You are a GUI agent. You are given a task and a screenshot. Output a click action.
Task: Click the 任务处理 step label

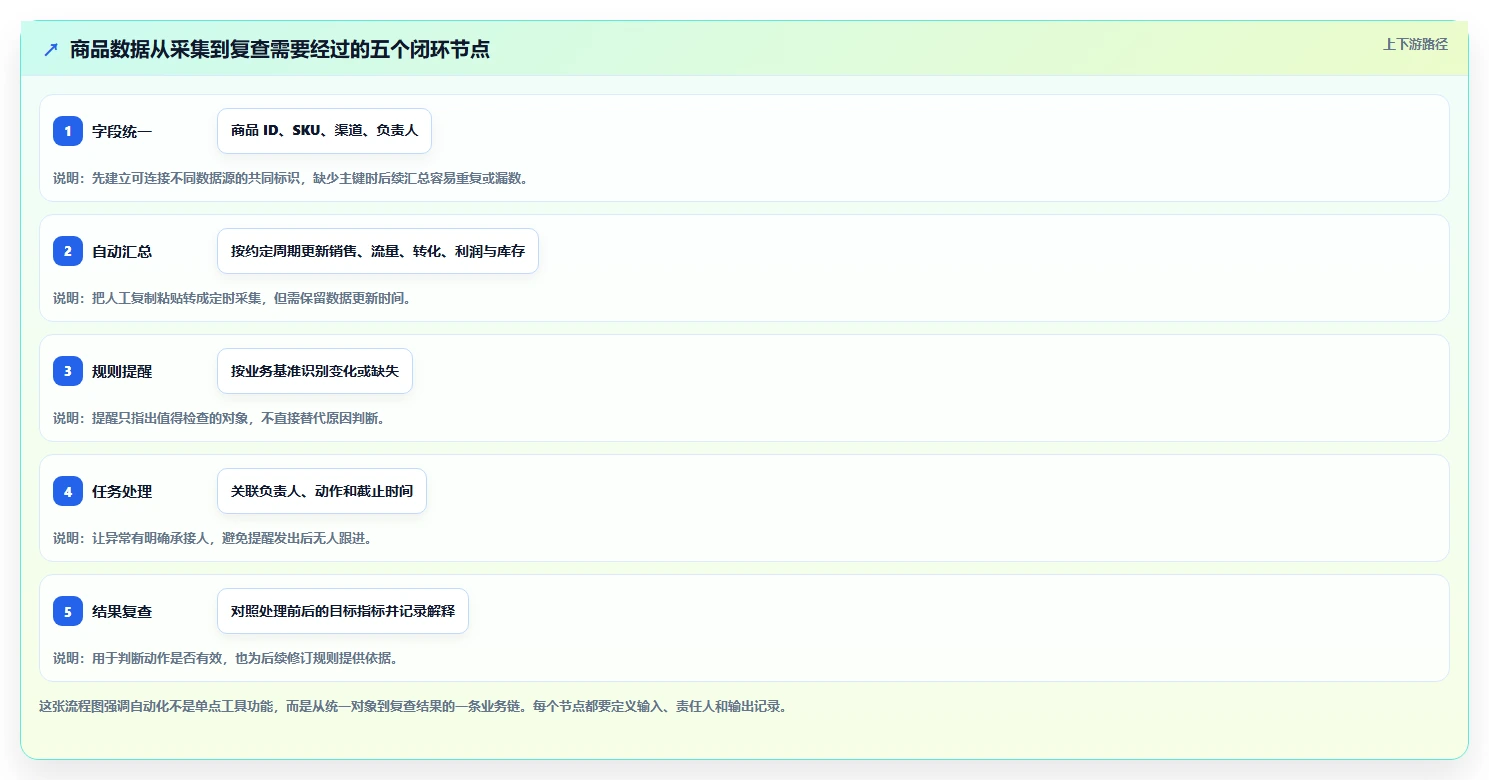(122, 491)
